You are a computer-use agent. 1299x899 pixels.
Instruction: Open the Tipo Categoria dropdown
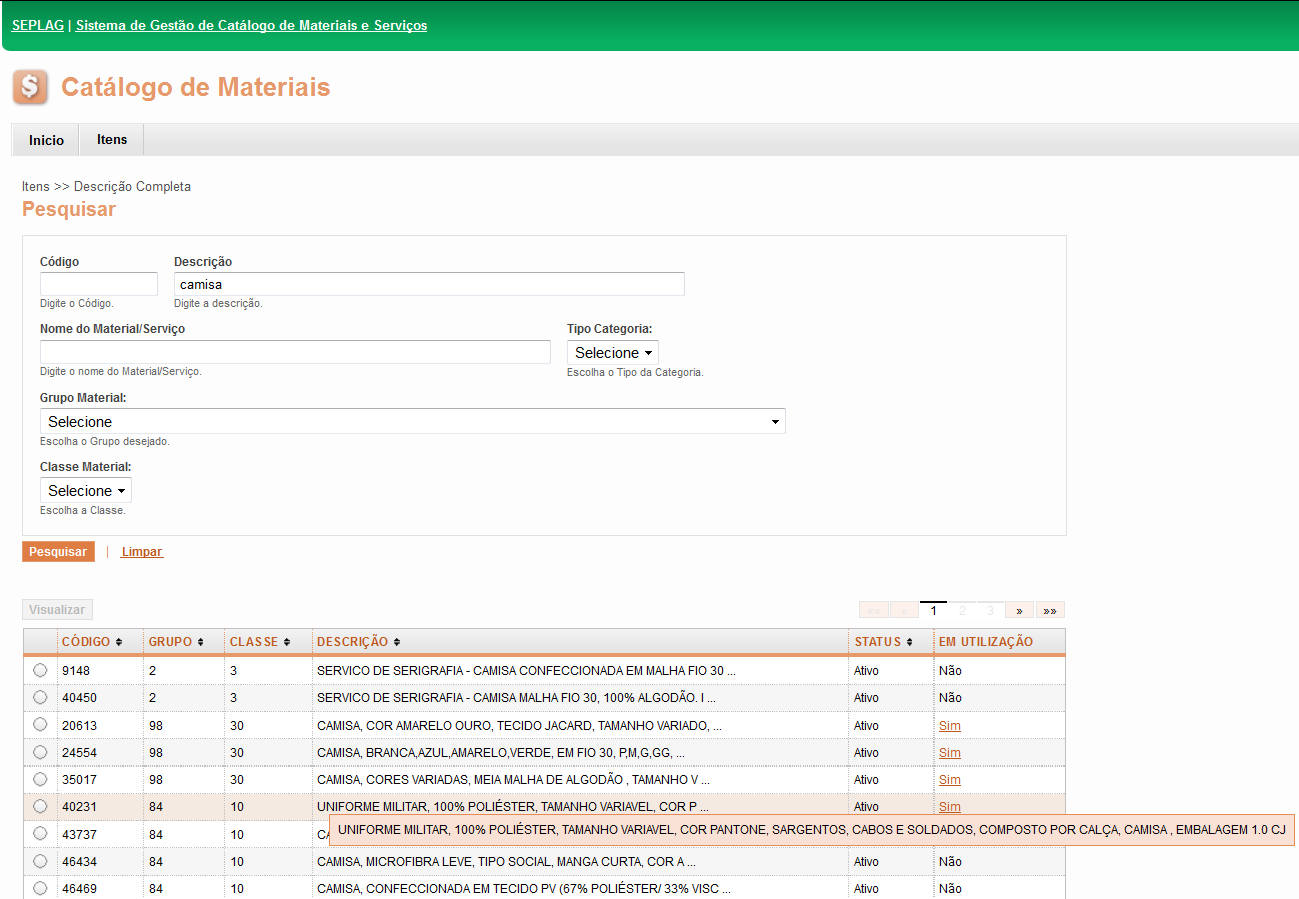(x=613, y=353)
